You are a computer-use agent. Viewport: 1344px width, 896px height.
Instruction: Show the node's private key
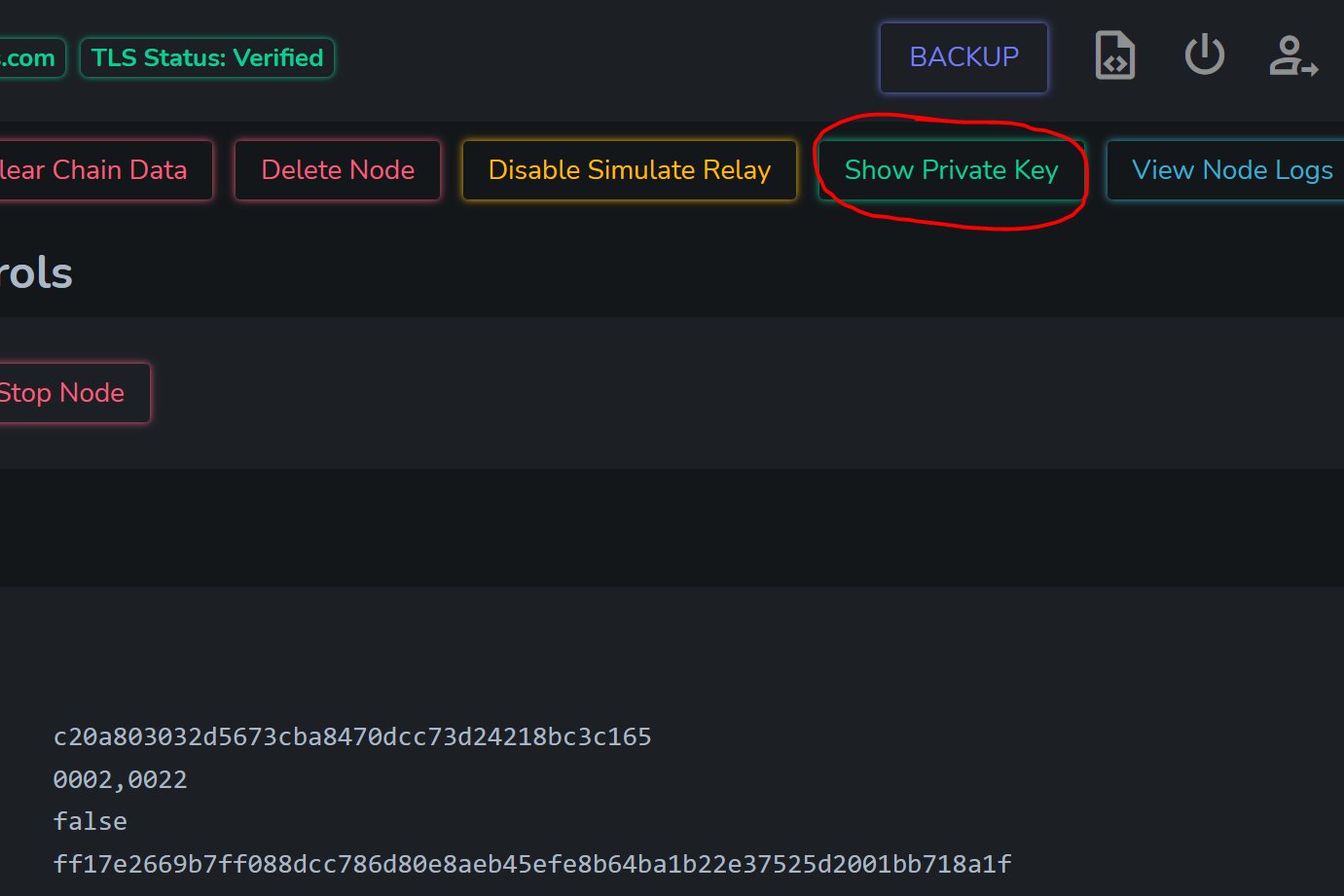(951, 170)
